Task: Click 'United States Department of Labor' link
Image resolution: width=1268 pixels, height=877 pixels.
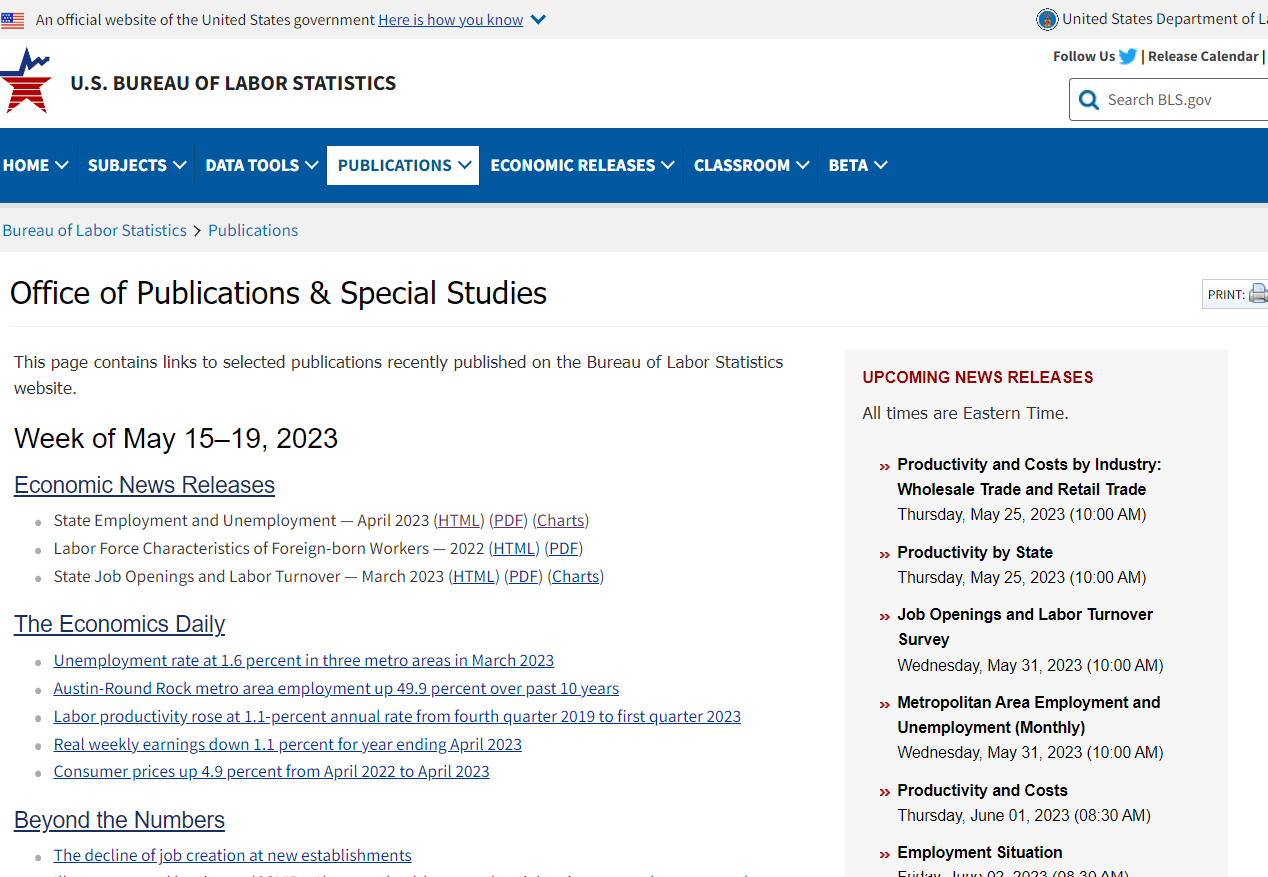Action: click(1164, 19)
